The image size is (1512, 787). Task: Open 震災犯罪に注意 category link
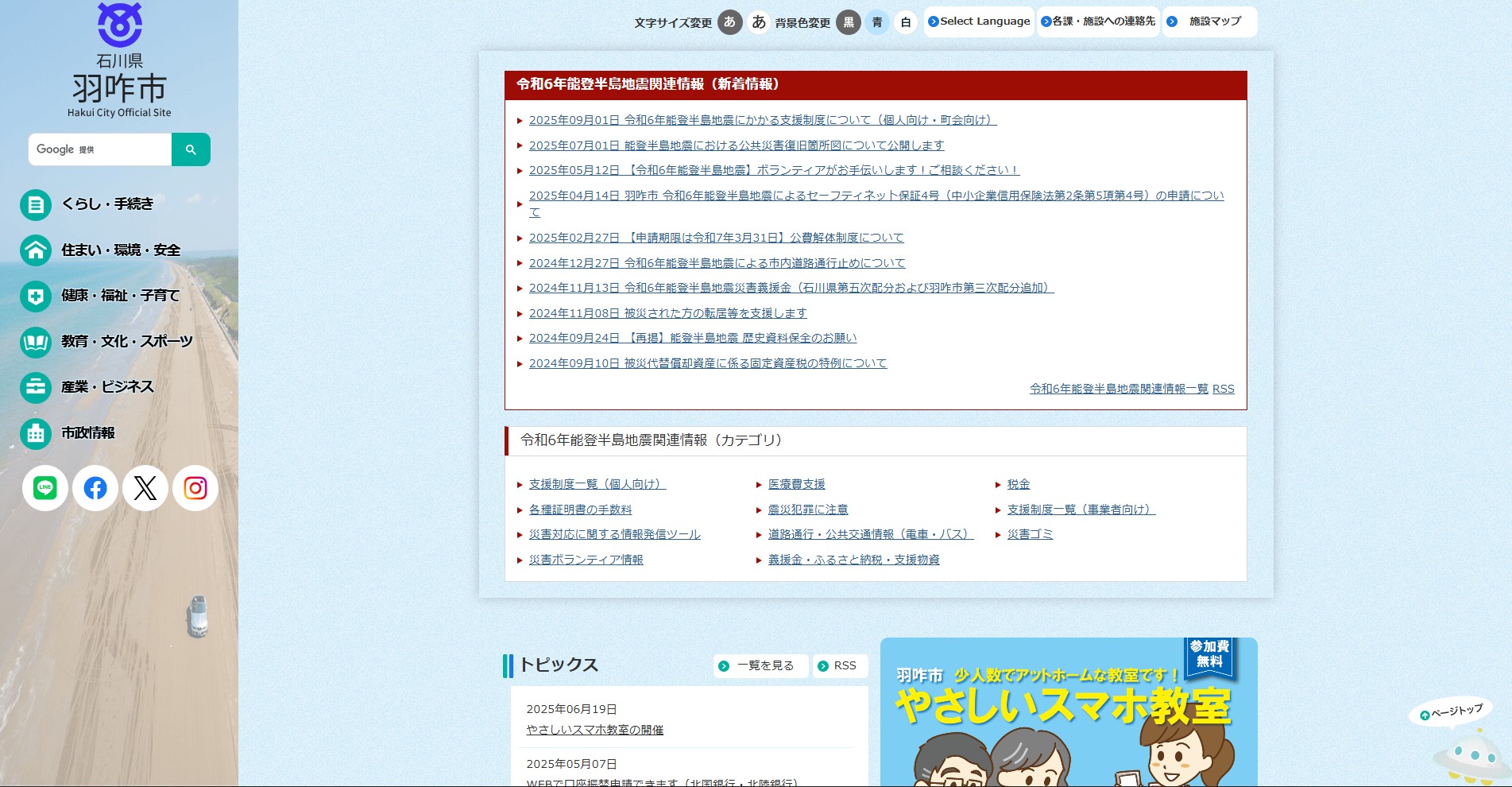(x=808, y=510)
